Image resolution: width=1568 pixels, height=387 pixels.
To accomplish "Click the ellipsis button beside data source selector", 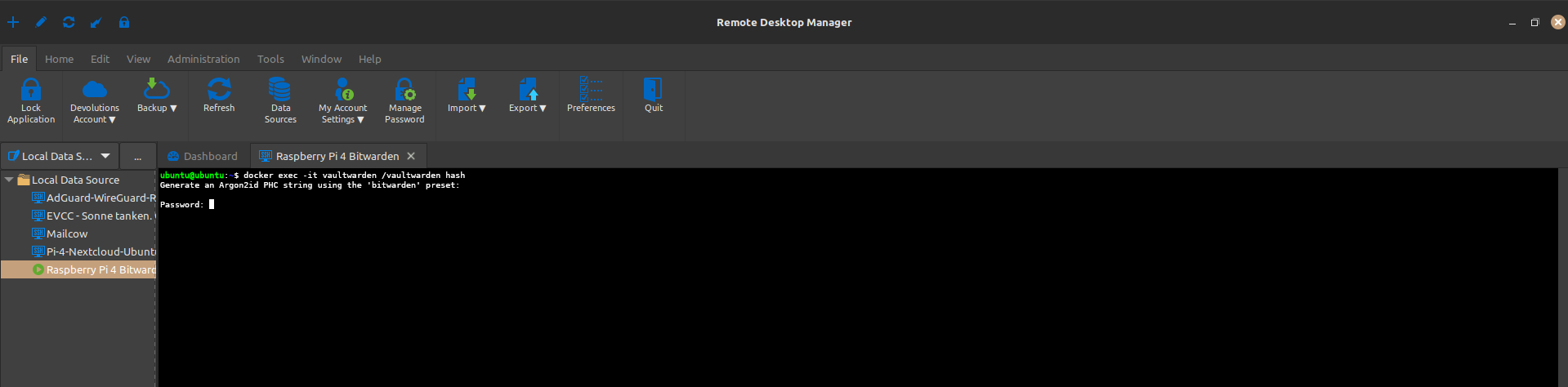I will (137, 157).
